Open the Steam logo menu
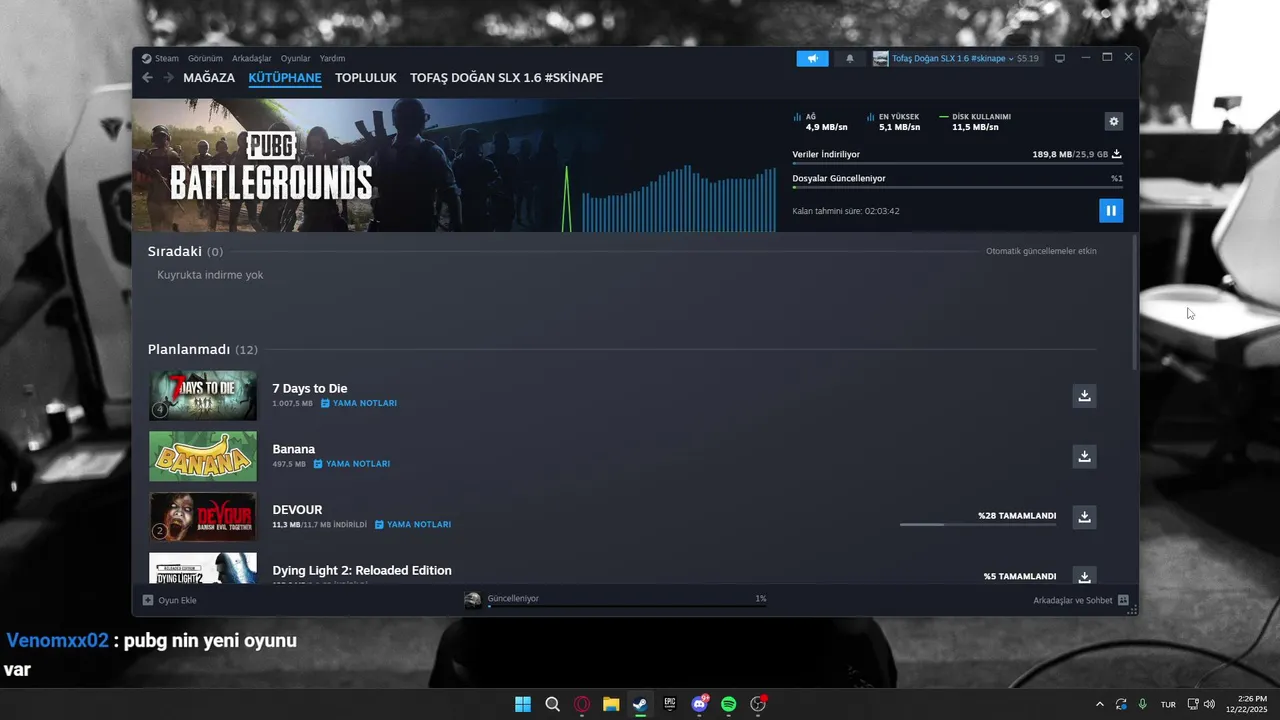 click(160, 58)
